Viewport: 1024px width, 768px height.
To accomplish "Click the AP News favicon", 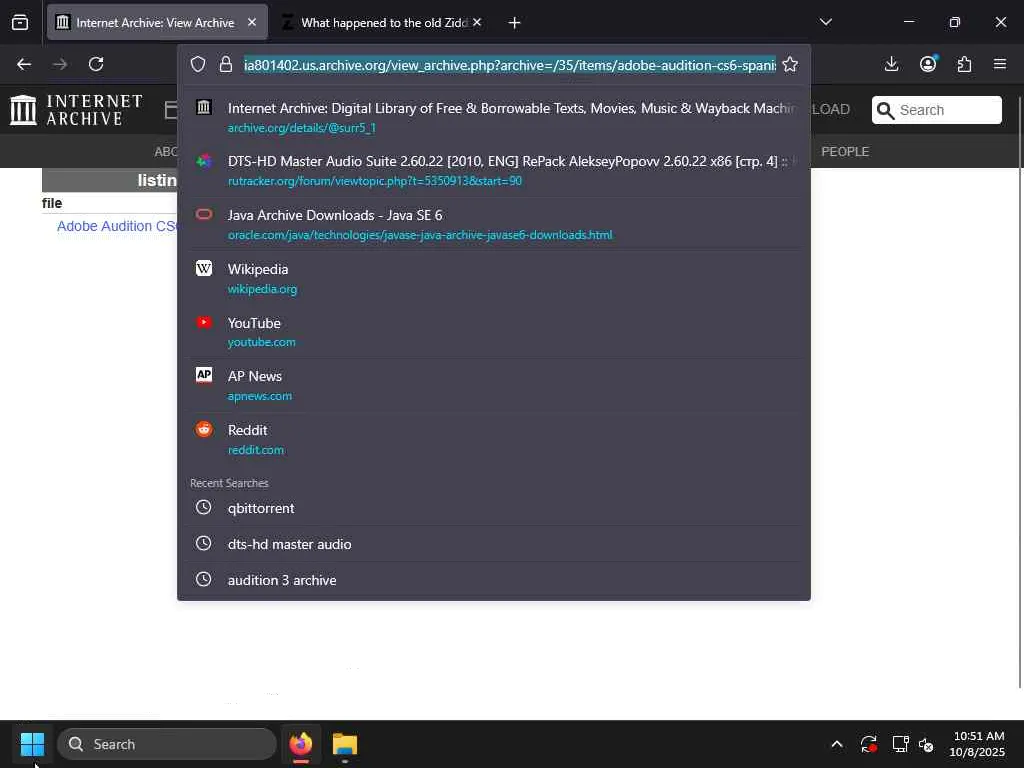I will pos(204,375).
